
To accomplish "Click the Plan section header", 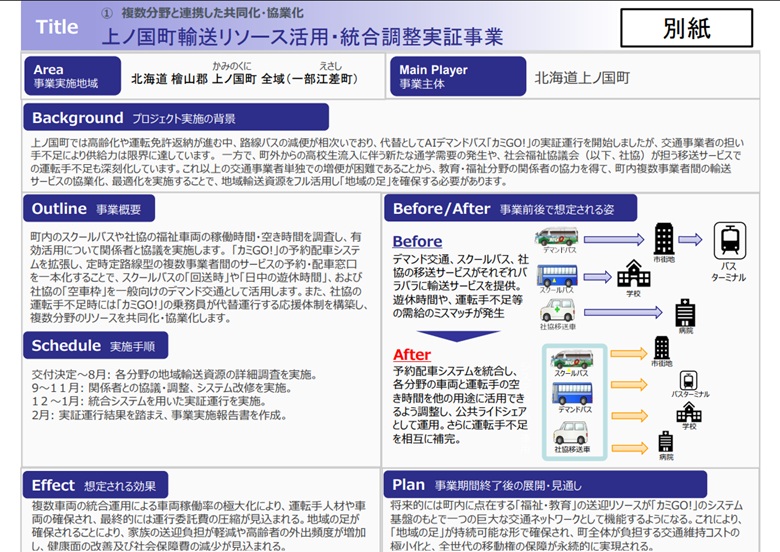I will (x=545, y=485).
